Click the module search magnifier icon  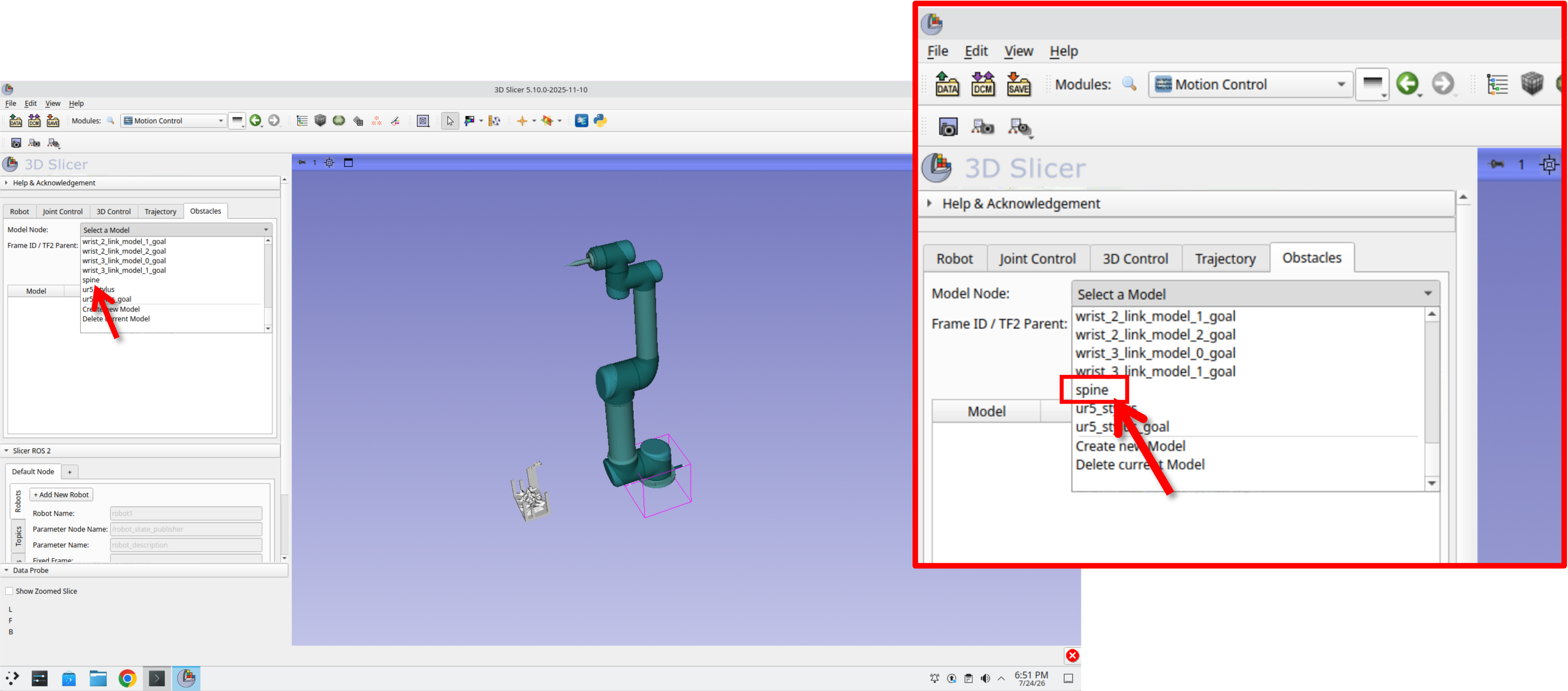(x=111, y=121)
